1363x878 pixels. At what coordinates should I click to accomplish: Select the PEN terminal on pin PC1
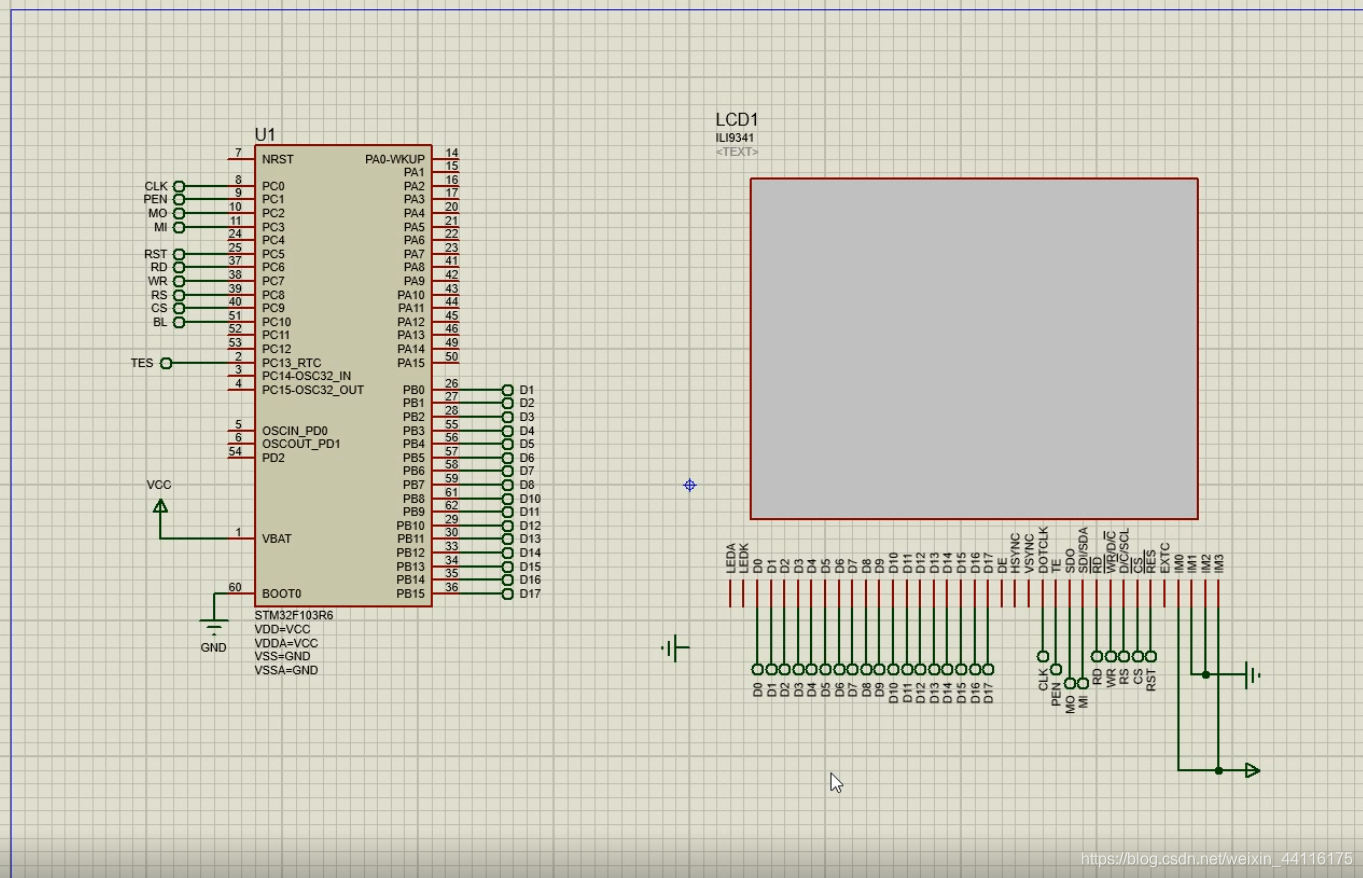click(179, 199)
